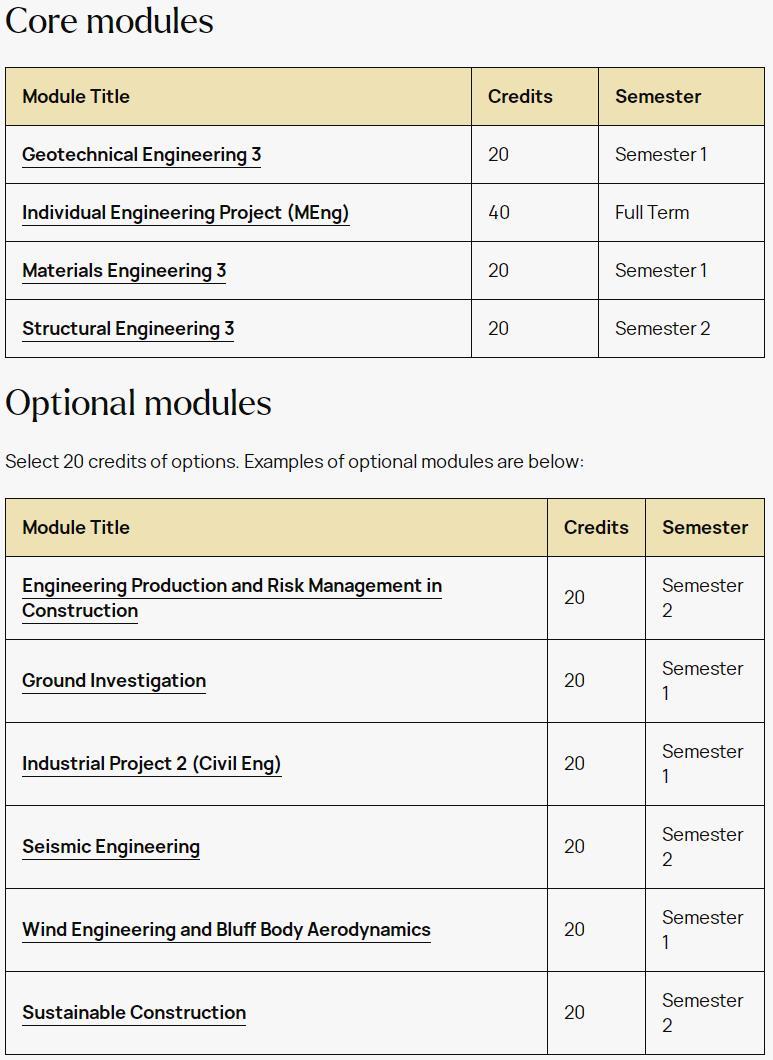Click Module Title header in core table

pyautogui.click(x=76, y=97)
